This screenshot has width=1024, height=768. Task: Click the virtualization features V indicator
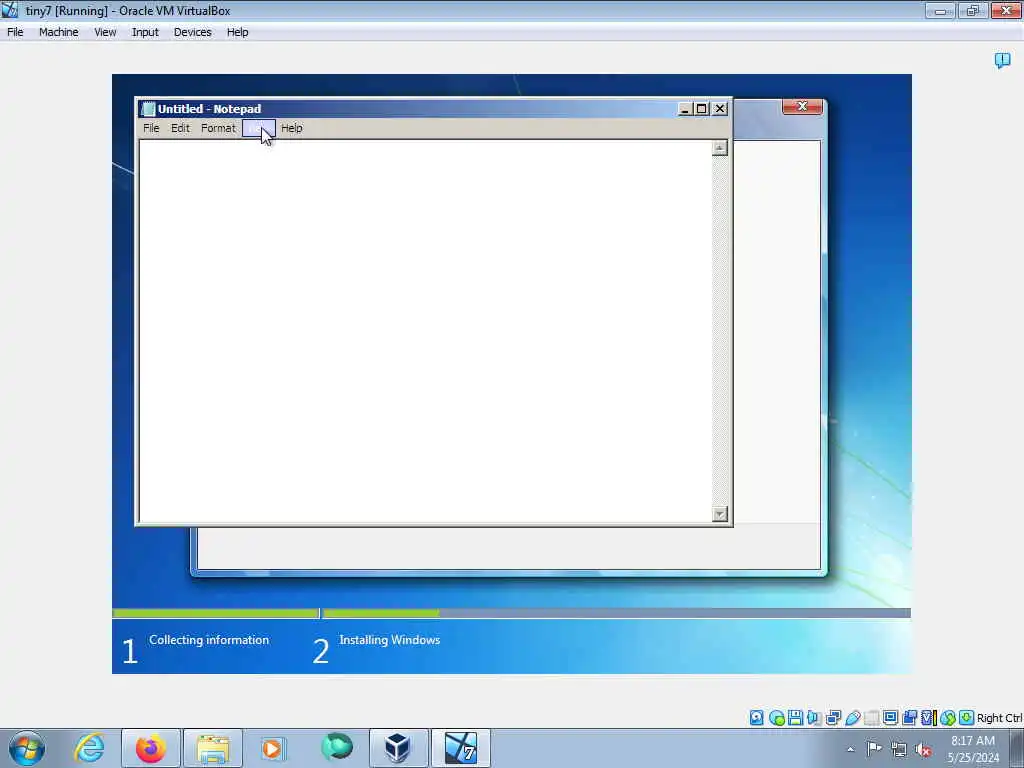[x=928, y=718]
